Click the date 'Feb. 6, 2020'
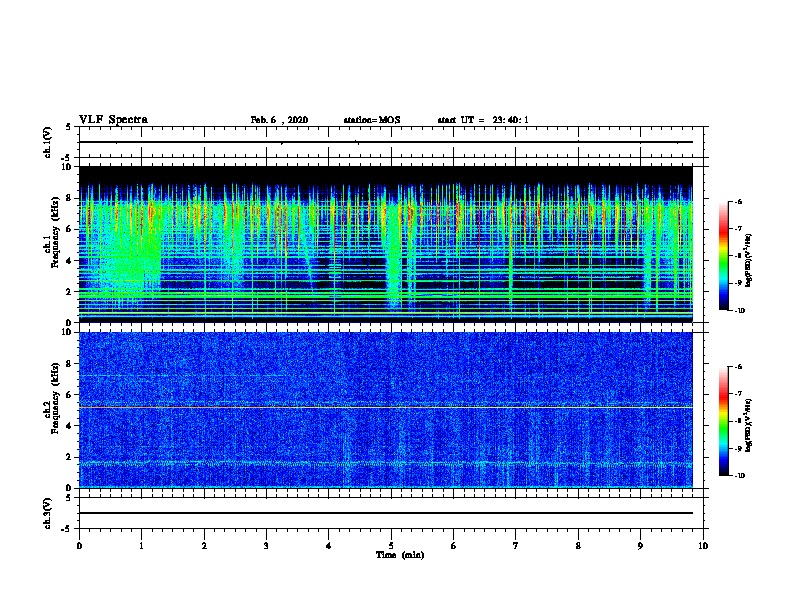Viewport: 792px width, 612px height. click(279, 120)
